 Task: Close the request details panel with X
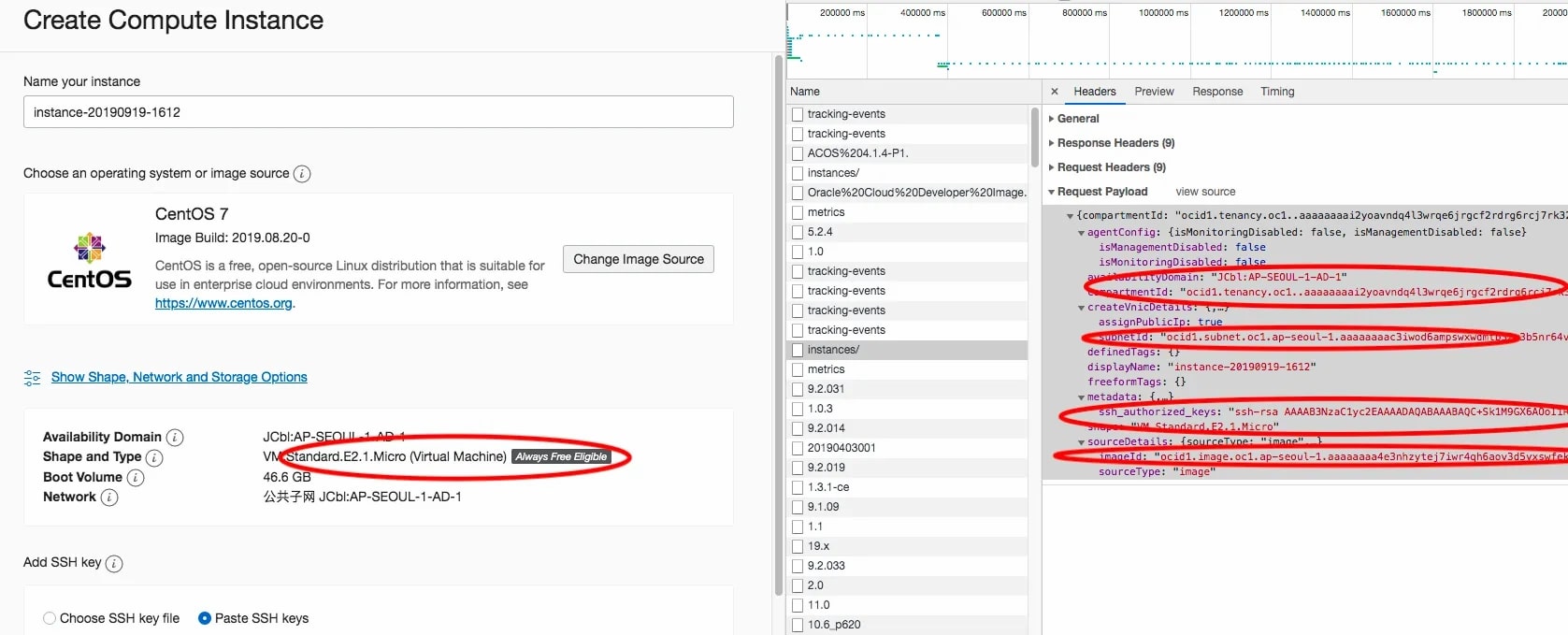(1055, 92)
